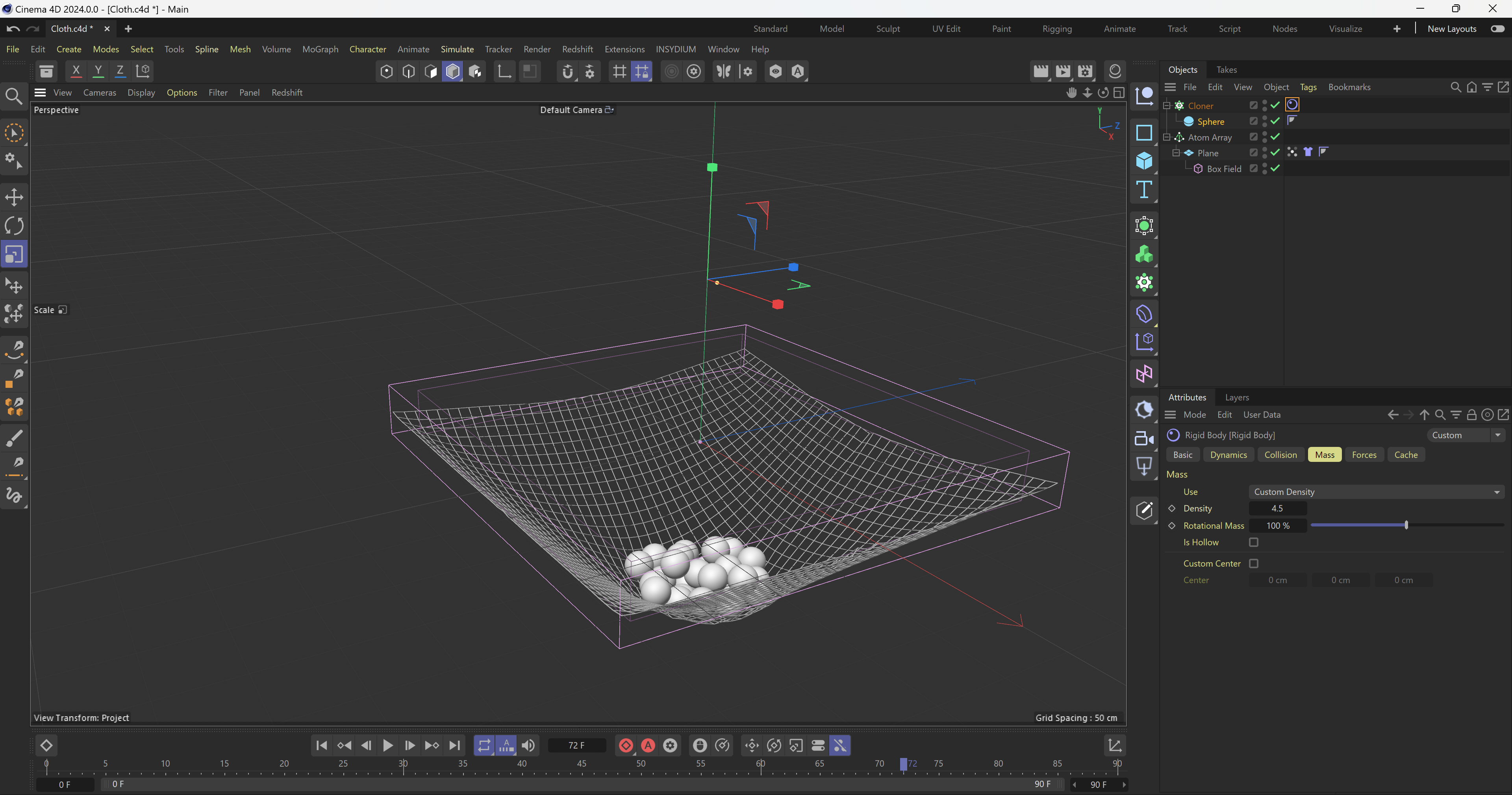Click the Cloth tag on Plane

pyautogui.click(x=1308, y=152)
